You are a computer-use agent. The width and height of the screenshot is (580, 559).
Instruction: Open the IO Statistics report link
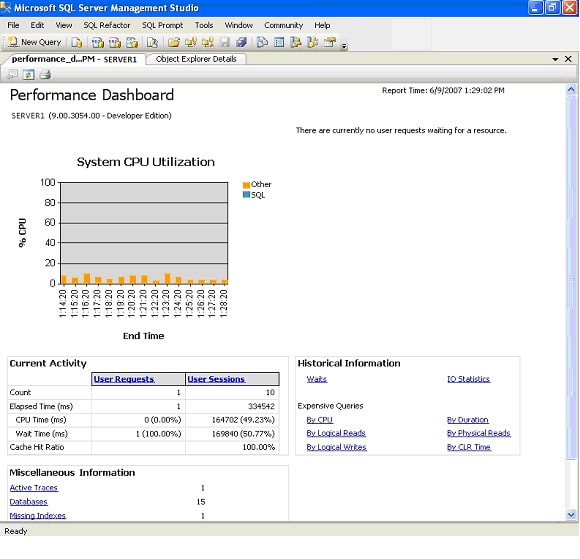469,379
